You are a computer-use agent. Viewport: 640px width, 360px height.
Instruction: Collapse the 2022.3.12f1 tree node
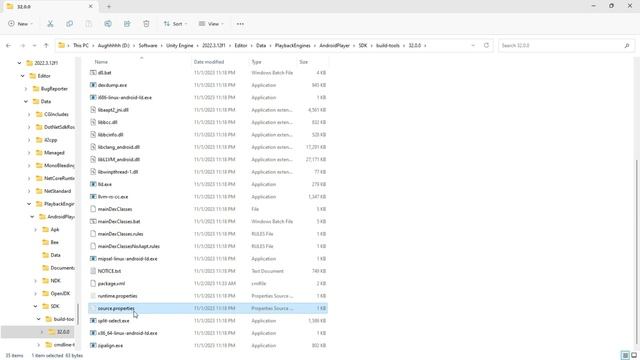pos(19,63)
